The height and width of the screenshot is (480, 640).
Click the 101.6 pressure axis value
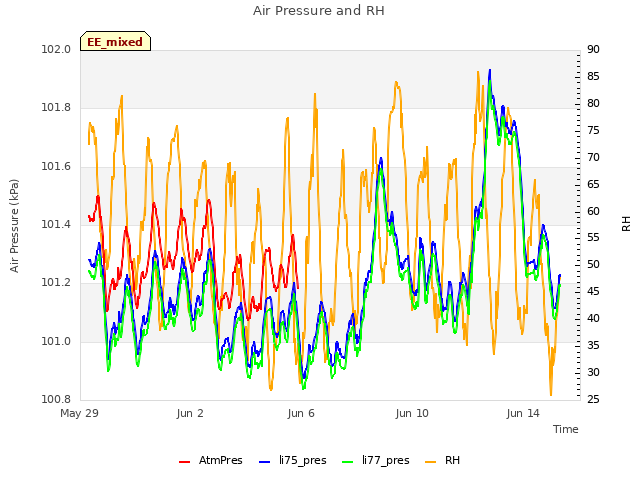[x=56, y=167]
